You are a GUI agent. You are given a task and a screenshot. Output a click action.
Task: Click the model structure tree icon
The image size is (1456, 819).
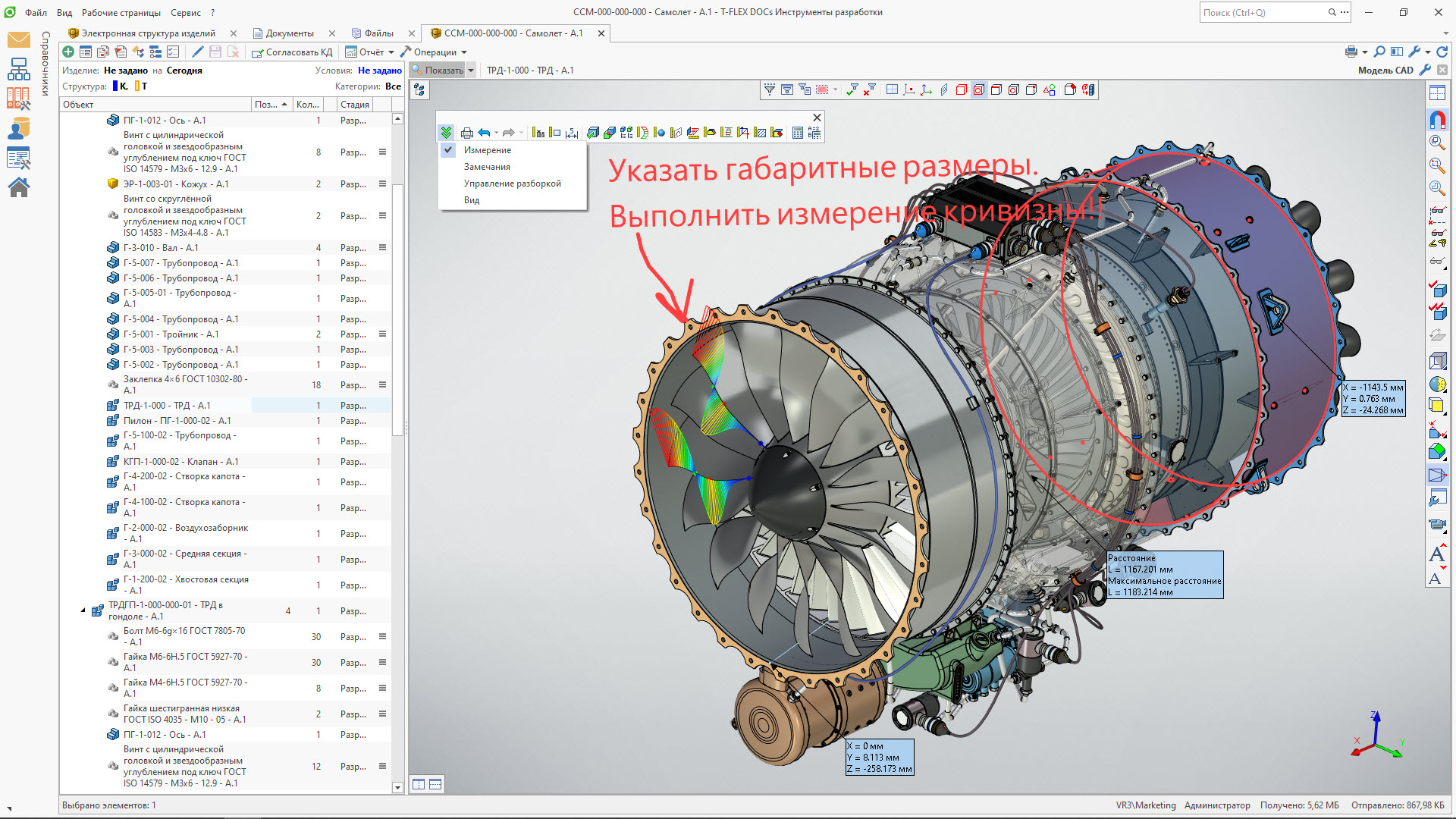click(419, 89)
